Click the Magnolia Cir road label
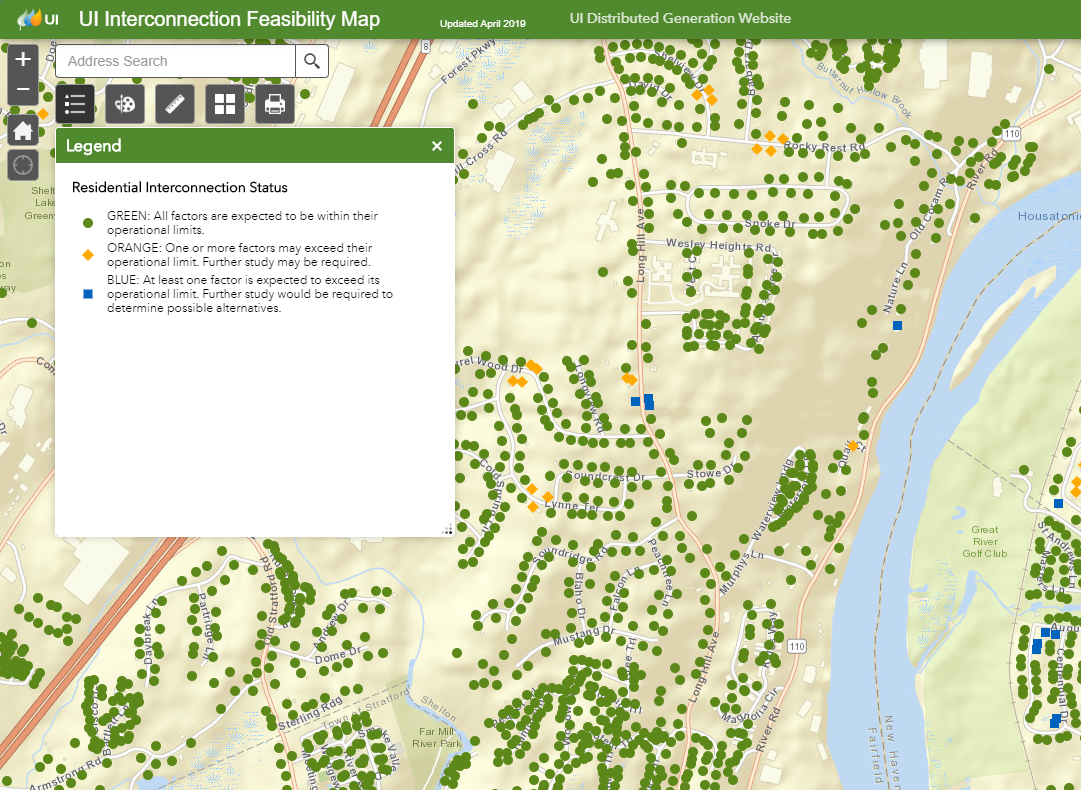This screenshot has width=1081, height=790. click(x=749, y=705)
